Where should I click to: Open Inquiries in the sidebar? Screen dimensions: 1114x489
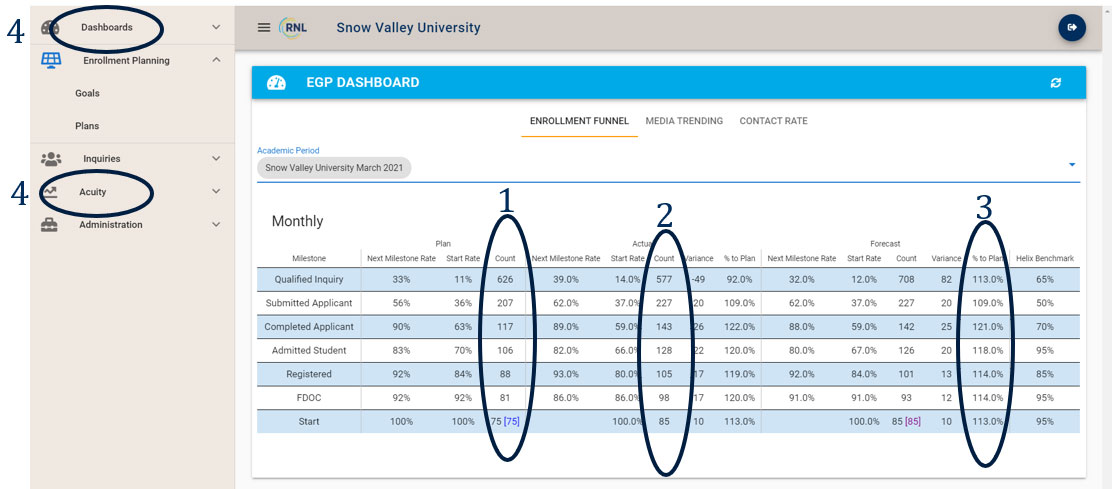click(102, 158)
